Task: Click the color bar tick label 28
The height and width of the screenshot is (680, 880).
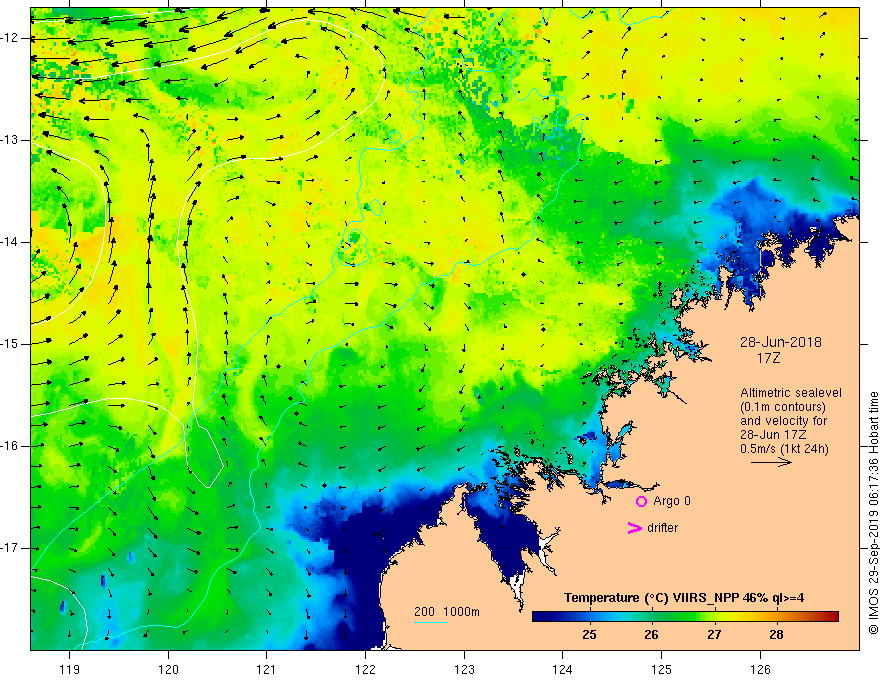Action: pyautogui.click(x=776, y=635)
